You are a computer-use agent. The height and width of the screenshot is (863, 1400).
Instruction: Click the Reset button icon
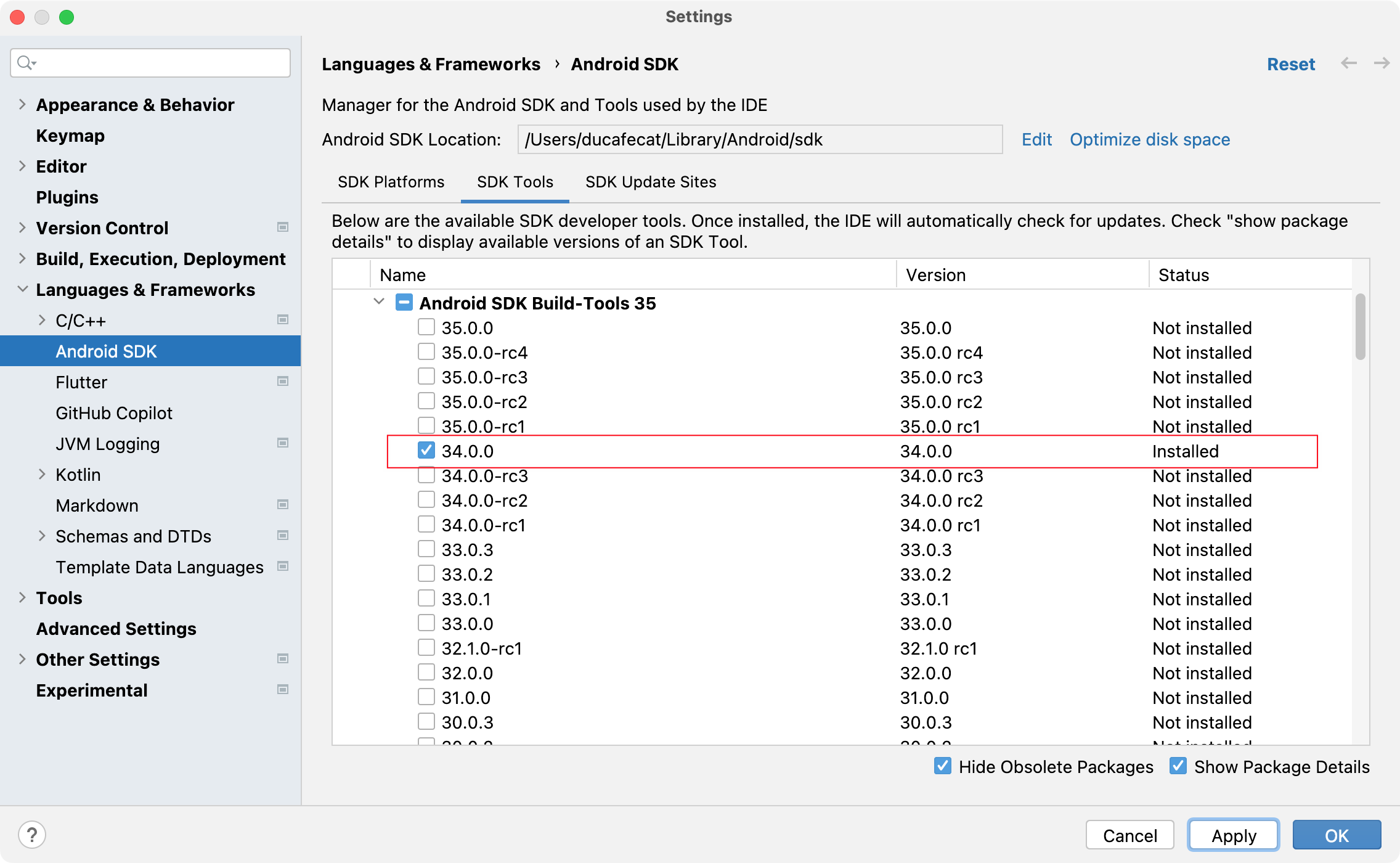pyautogui.click(x=1292, y=63)
